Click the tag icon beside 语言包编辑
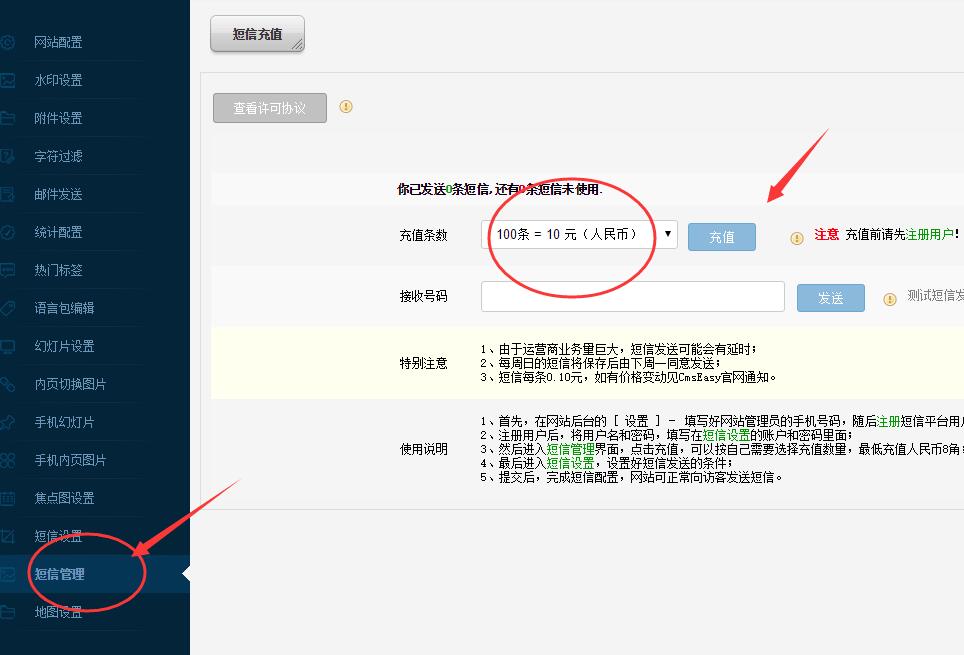Screen dimensions: 964x655 [x=7, y=308]
